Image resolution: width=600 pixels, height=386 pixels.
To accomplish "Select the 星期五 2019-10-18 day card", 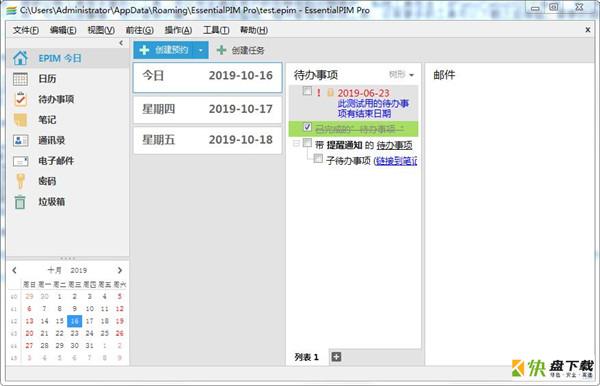I will click(x=207, y=140).
